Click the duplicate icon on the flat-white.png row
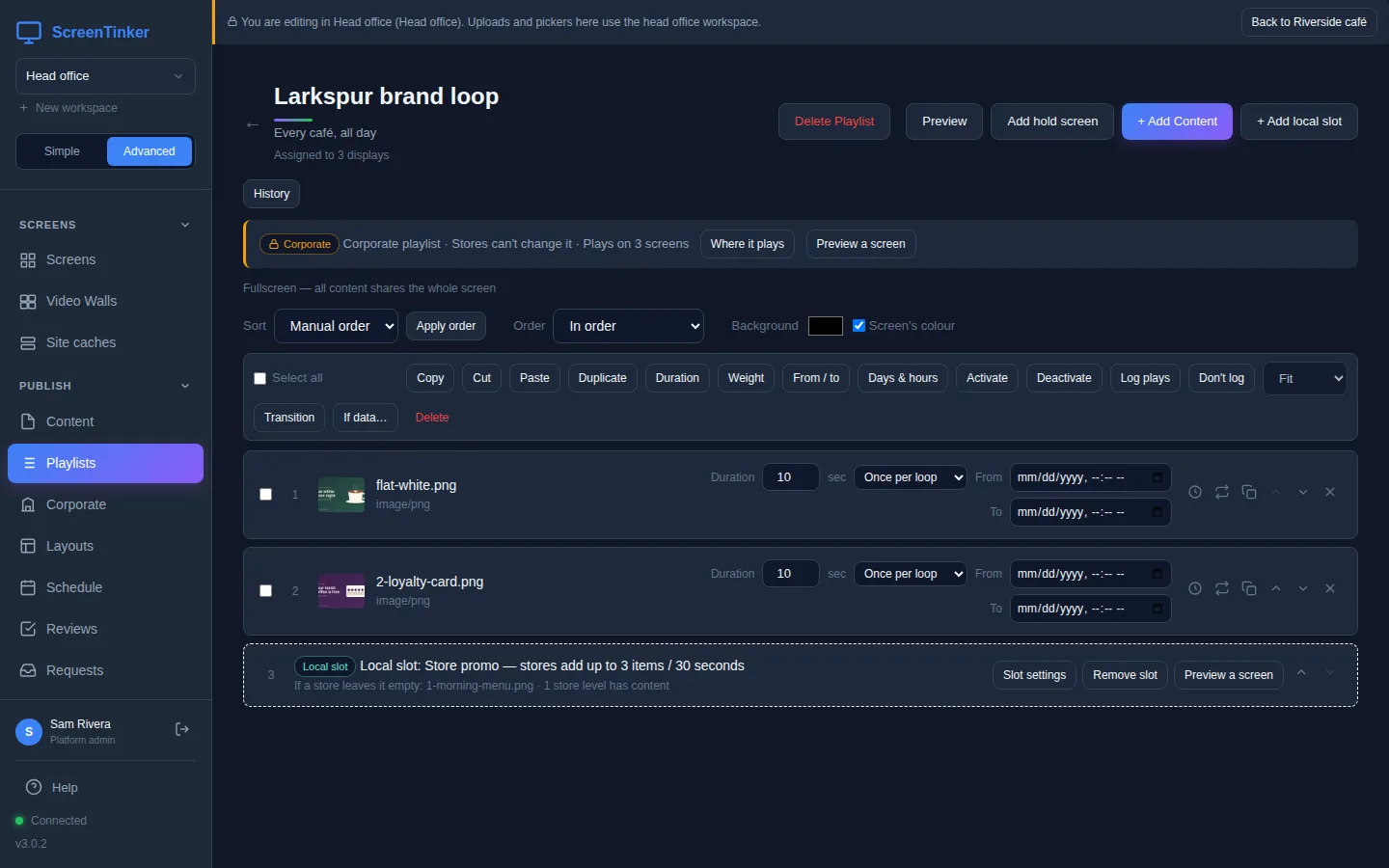 (1249, 492)
